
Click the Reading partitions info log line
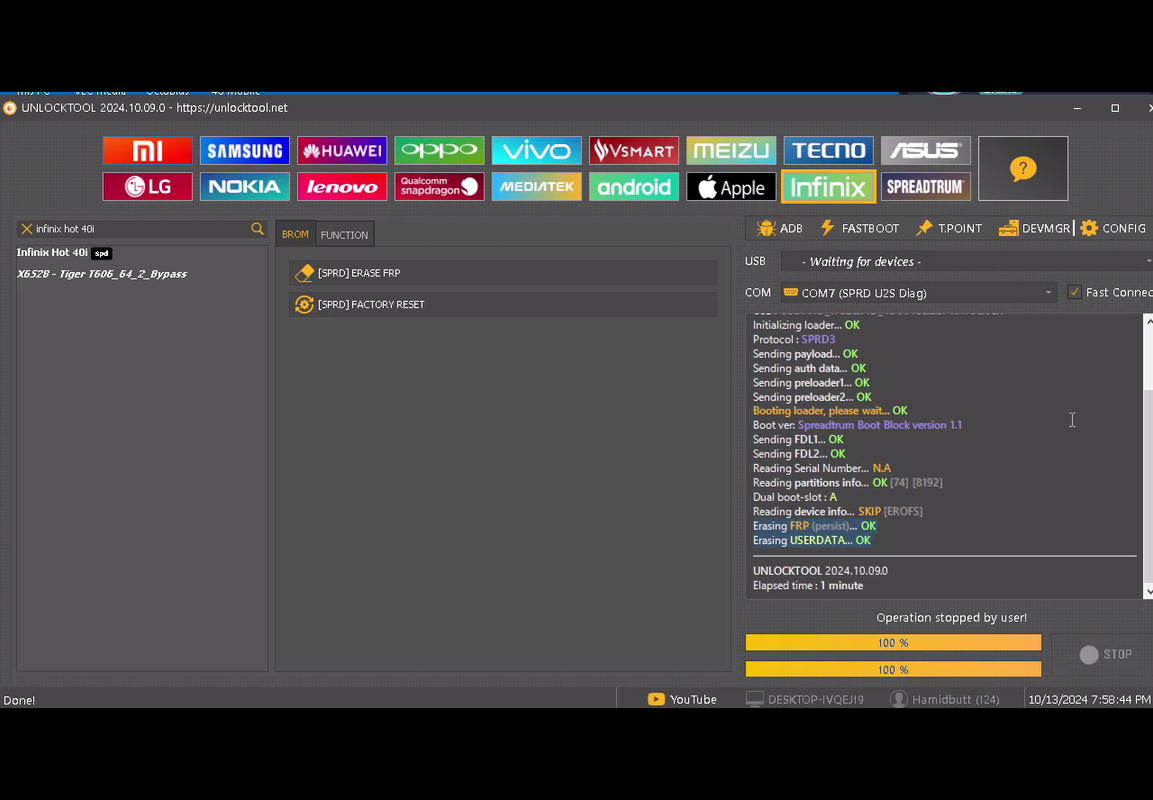click(x=848, y=483)
